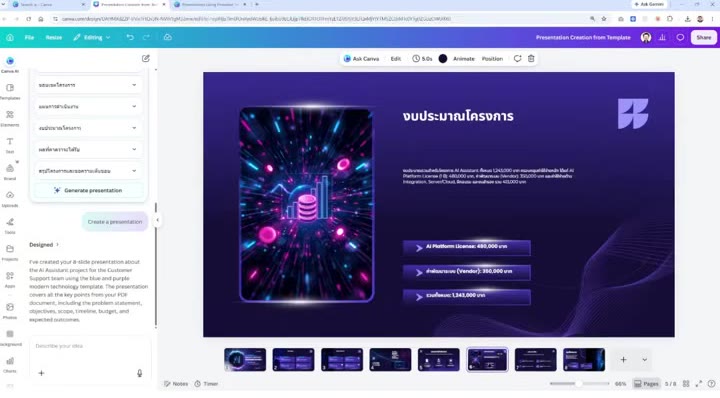Image resolution: width=720 pixels, height=398 pixels.
Task: Open the Apps sidebar panel
Action: (x=10, y=280)
